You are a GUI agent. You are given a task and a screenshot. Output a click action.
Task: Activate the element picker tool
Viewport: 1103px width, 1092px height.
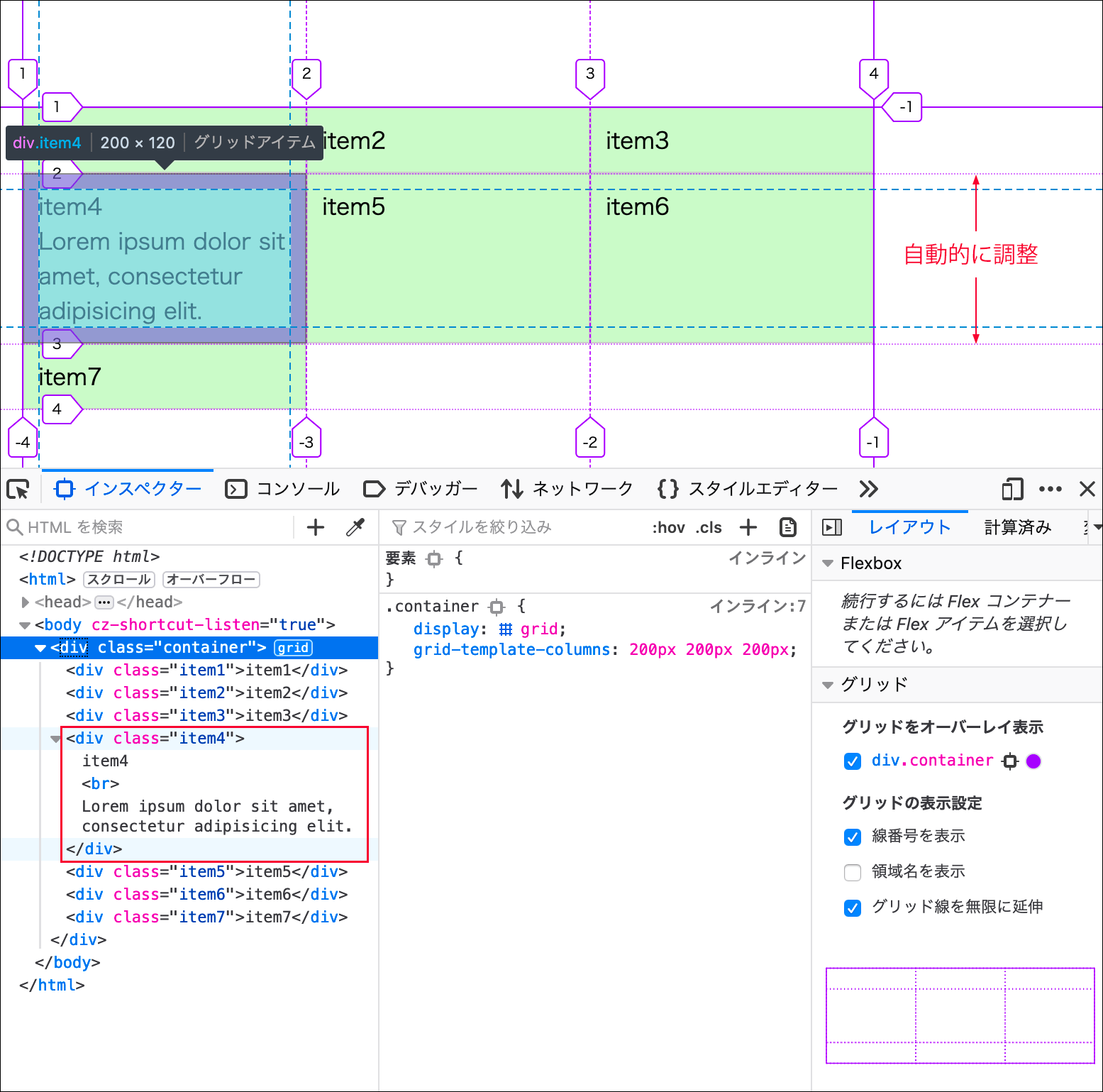18,490
